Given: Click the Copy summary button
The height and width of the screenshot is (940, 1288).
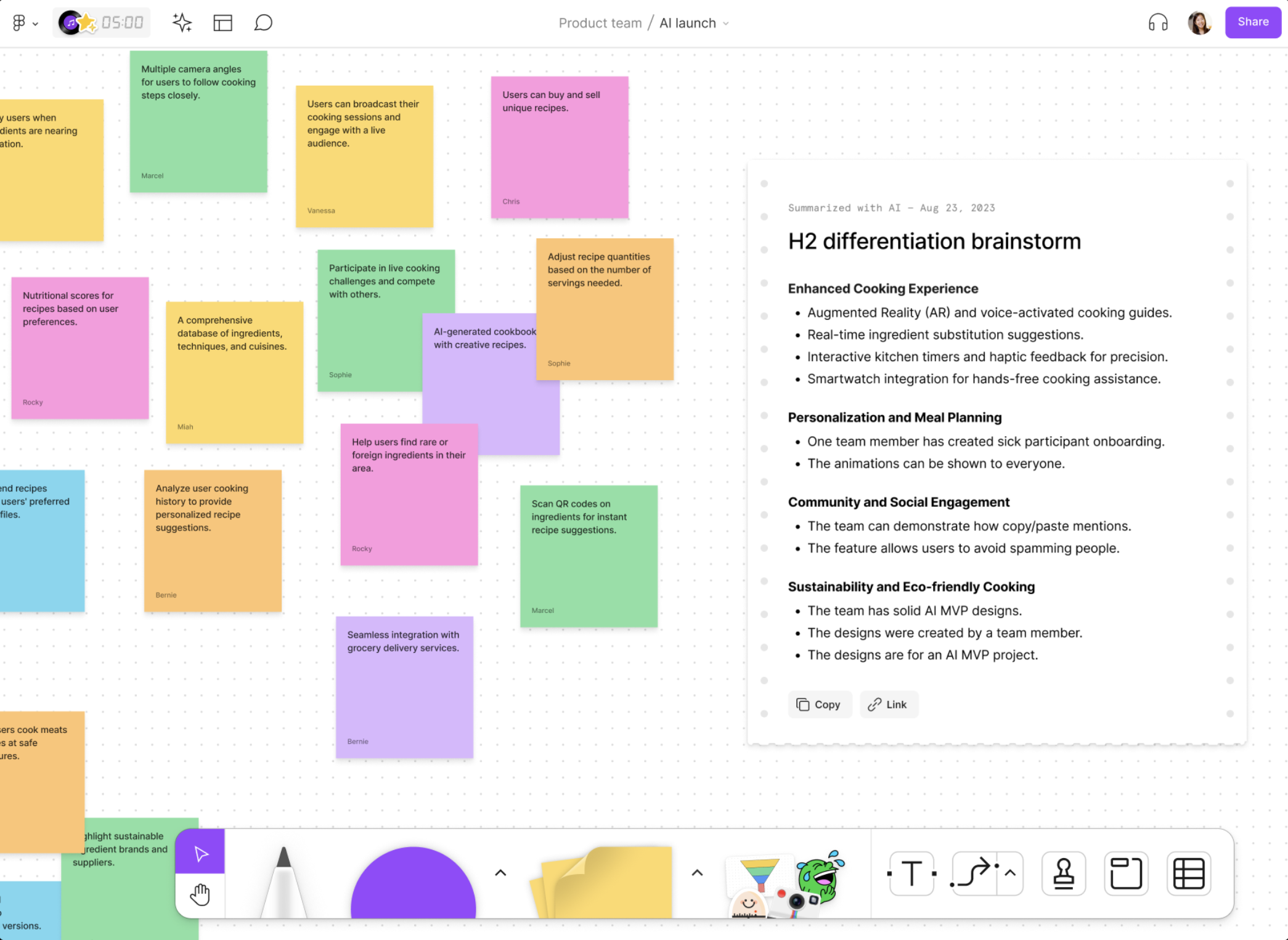Looking at the screenshot, I should click(819, 705).
